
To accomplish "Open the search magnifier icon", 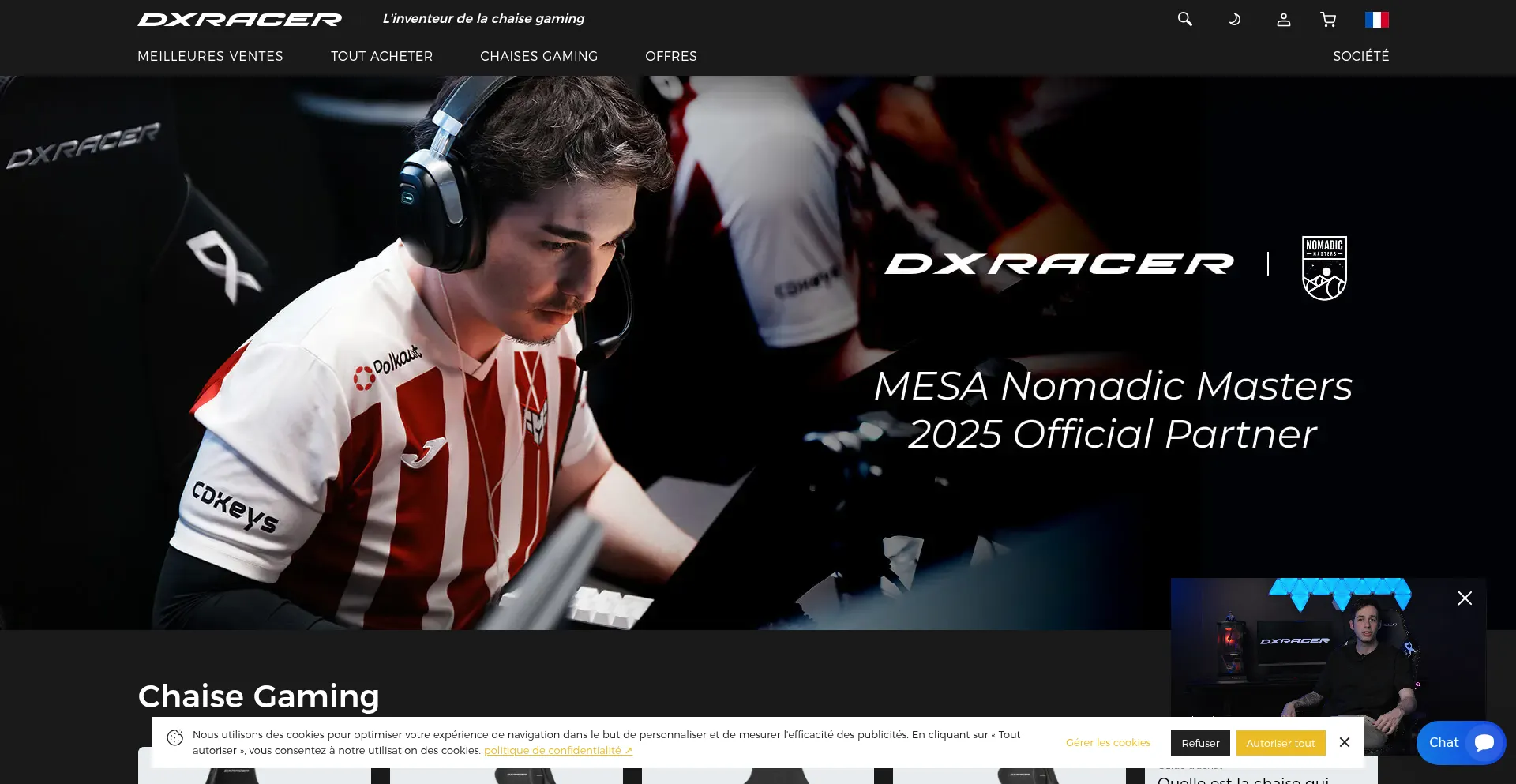I will [x=1184, y=19].
